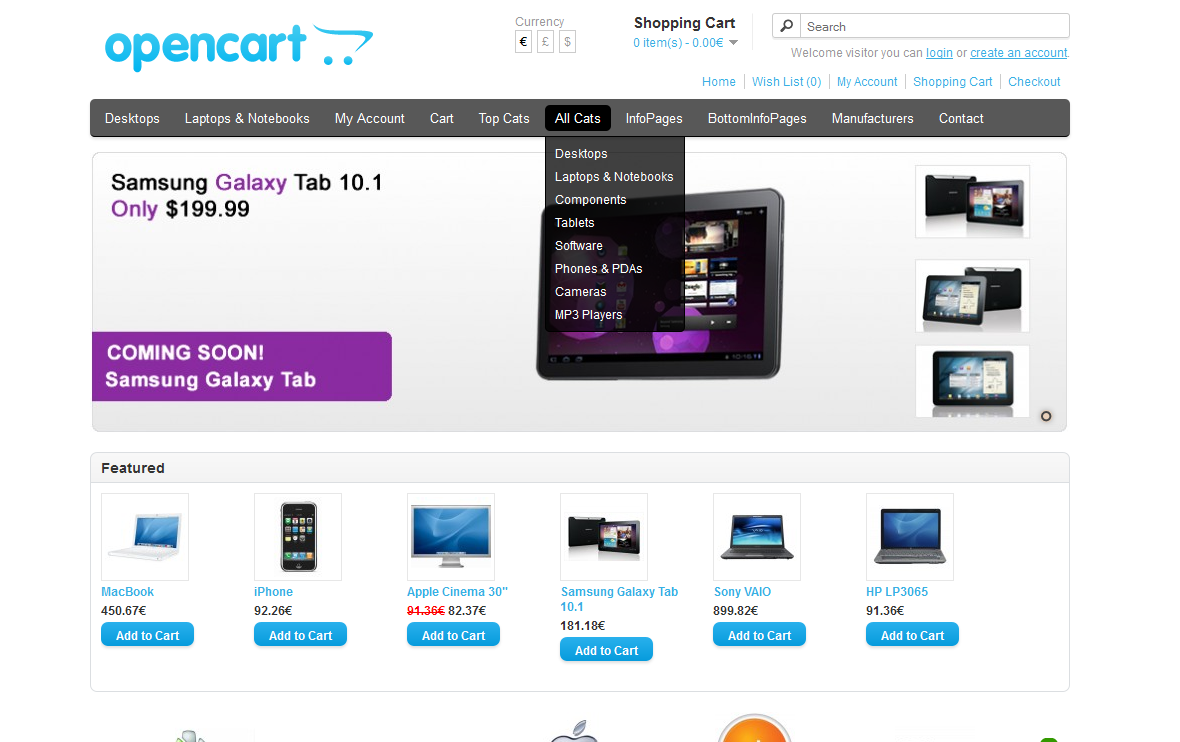Viewport: 1180px width, 742px height.
Task: Choose Cameras in the dropdown
Action: (x=580, y=292)
